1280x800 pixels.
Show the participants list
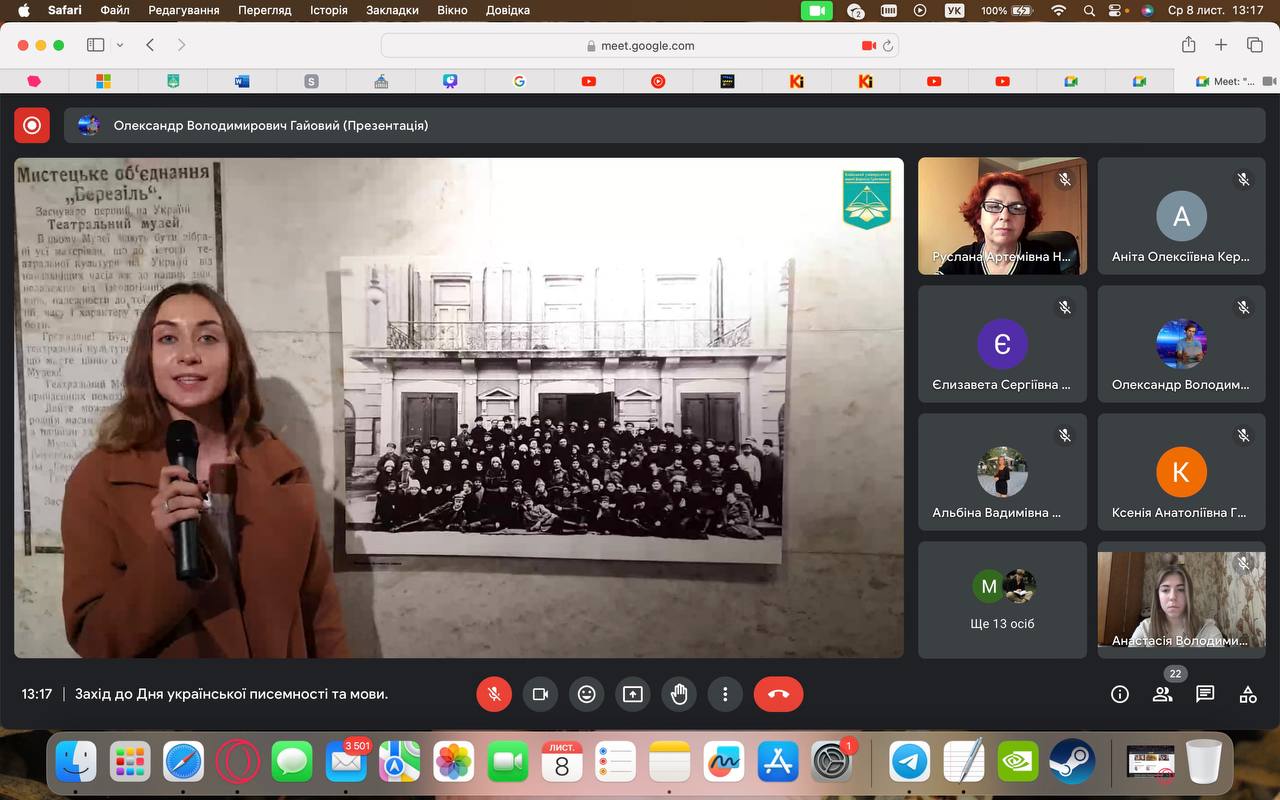click(1162, 694)
